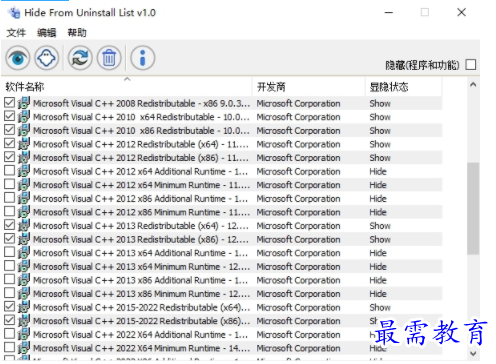Uncheck Visual C++ 2010 x86 Redistributable checkbox
This screenshot has height=364, width=496.
tap(9, 130)
